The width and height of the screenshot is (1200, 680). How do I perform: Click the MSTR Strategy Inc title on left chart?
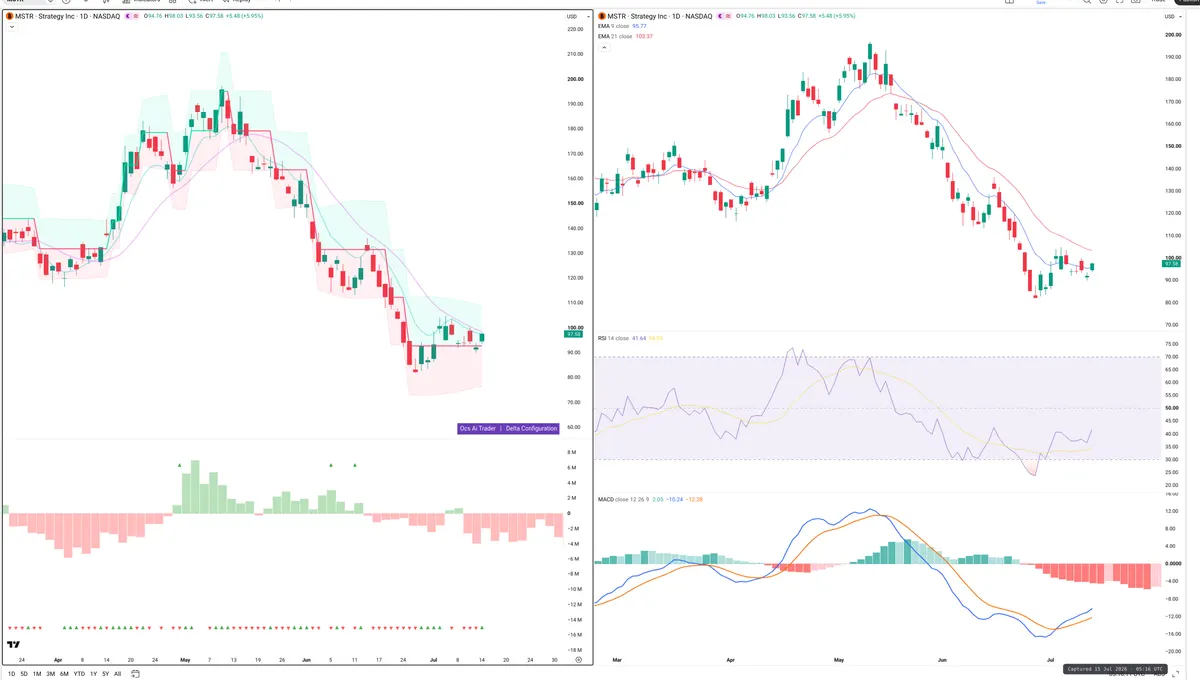(67, 16)
